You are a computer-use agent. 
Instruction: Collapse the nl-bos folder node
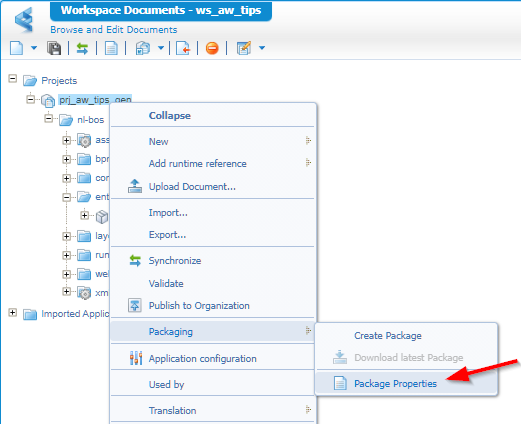(49, 118)
